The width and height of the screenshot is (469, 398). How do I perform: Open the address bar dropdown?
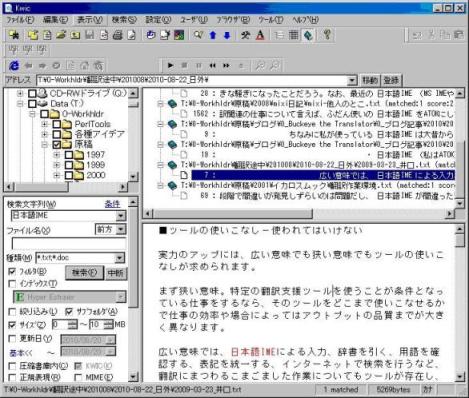click(x=352, y=80)
